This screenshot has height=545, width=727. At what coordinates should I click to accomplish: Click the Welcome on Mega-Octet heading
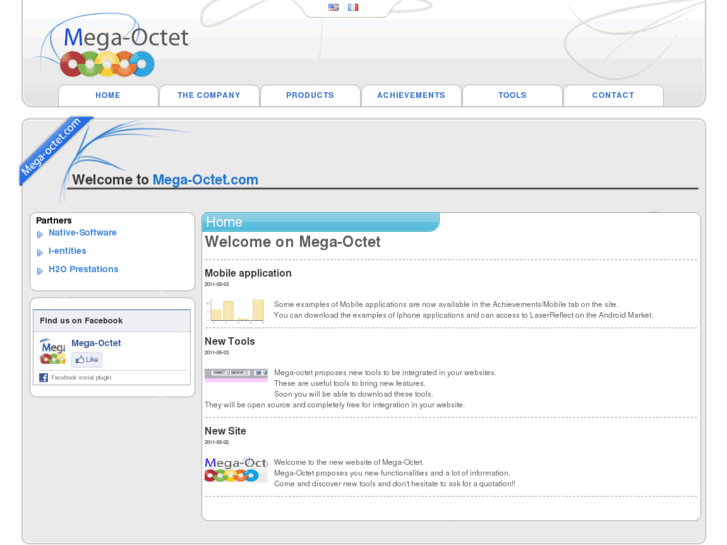[x=293, y=242]
